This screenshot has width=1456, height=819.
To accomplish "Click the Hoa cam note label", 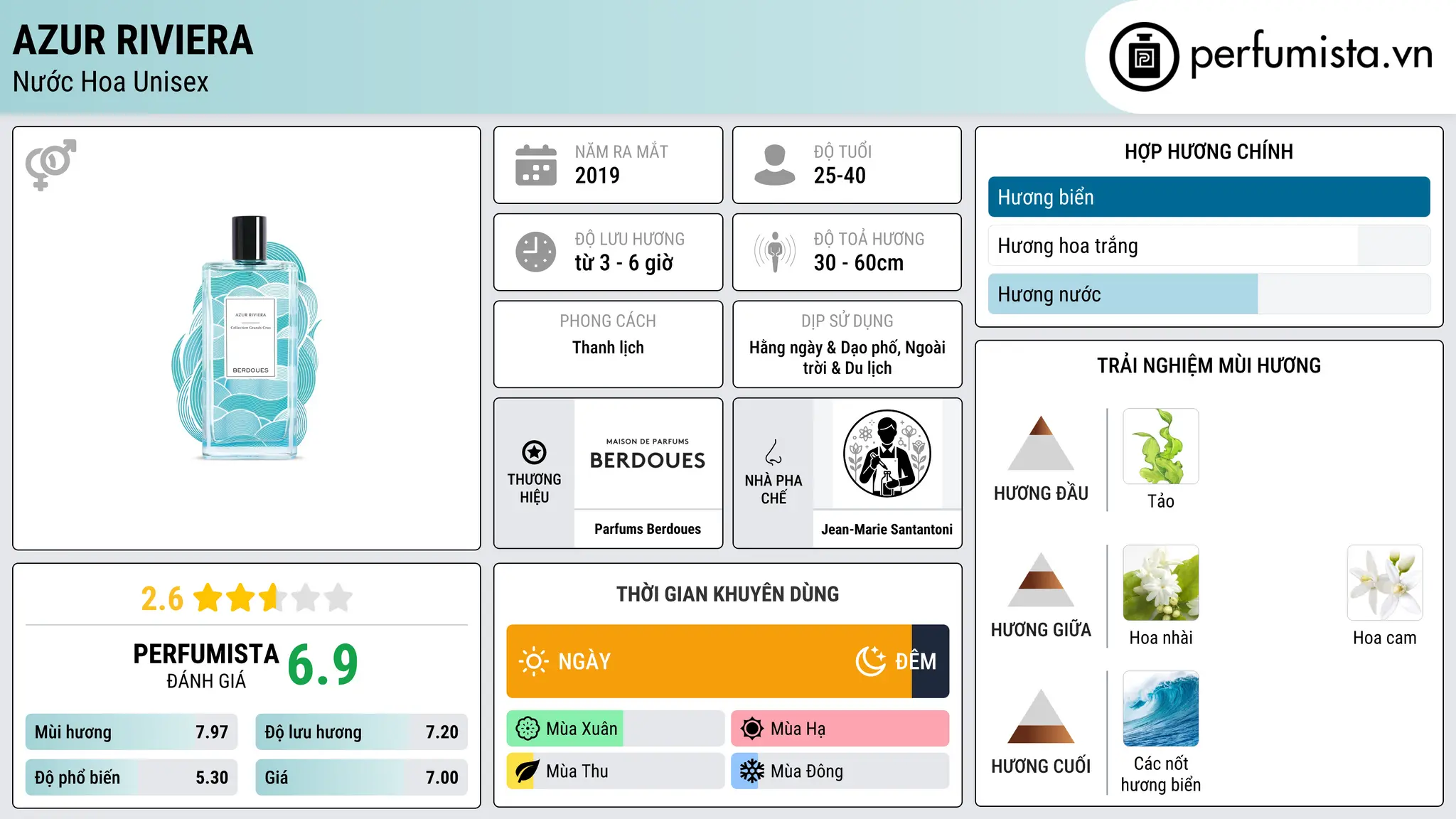I will [x=1385, y=638].
